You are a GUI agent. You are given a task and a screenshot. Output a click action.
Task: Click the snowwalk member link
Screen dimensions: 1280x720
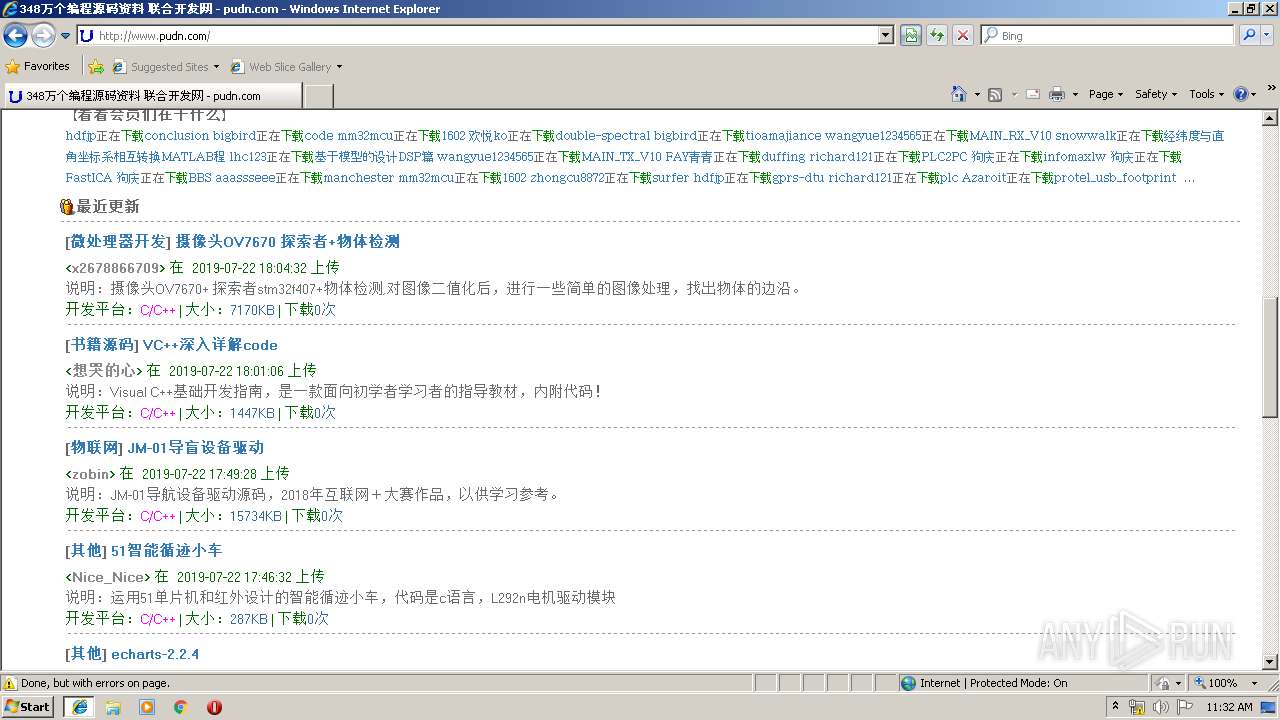[x=1085, y=136]
